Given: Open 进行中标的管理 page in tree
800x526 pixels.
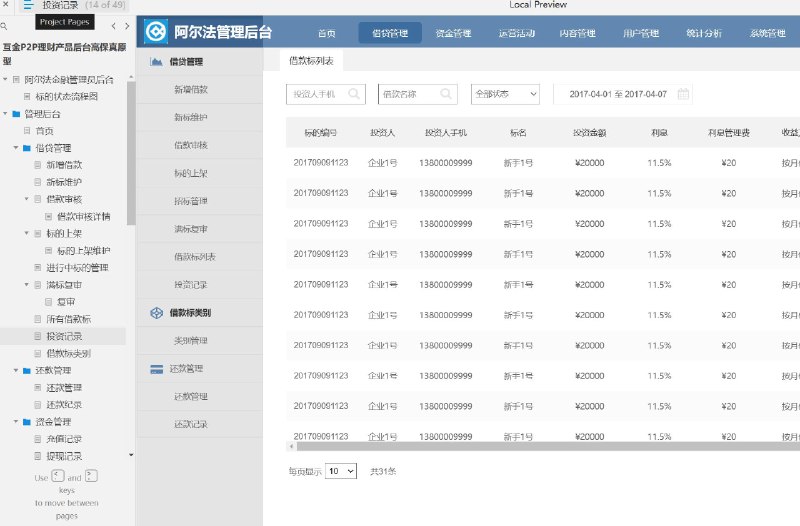Looking at the screenshot, I should click(x=77, y=268).
